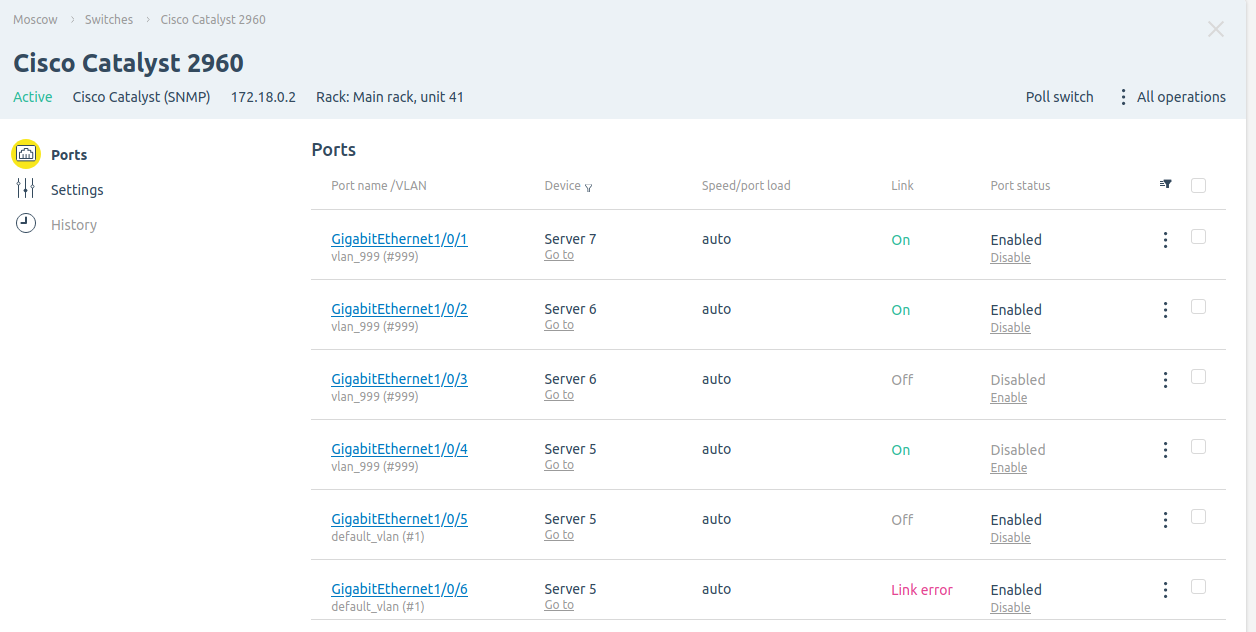Go to Server 5 on port 1/0/4

coord(559,465)
